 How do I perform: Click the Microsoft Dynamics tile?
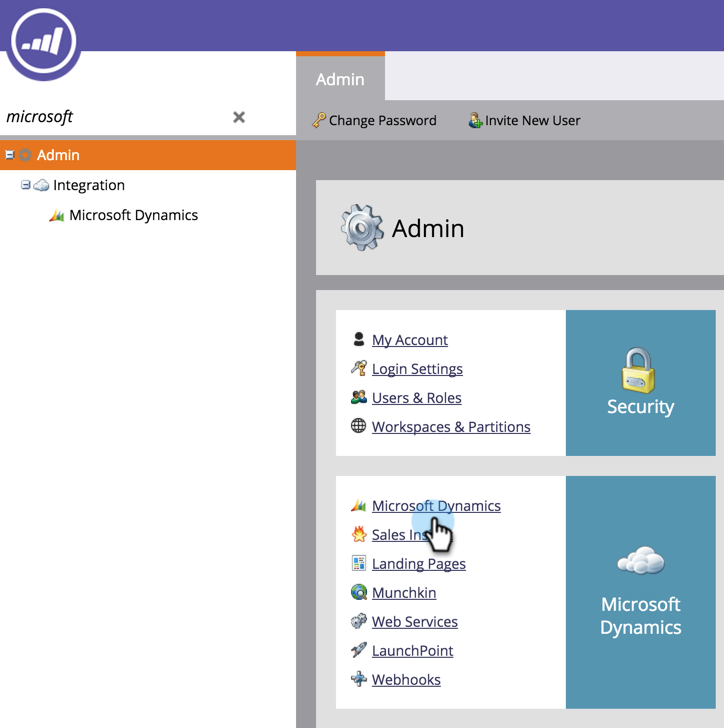(x=640, y=592)
